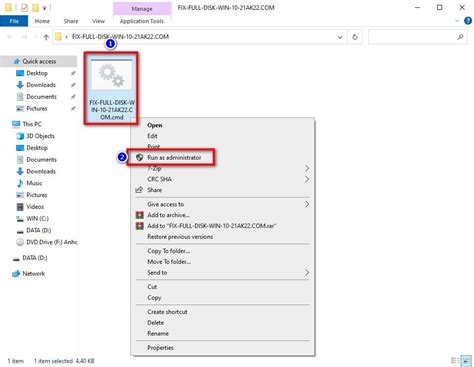
Task: Choose Move To folder...
Action: pos(169,262)
